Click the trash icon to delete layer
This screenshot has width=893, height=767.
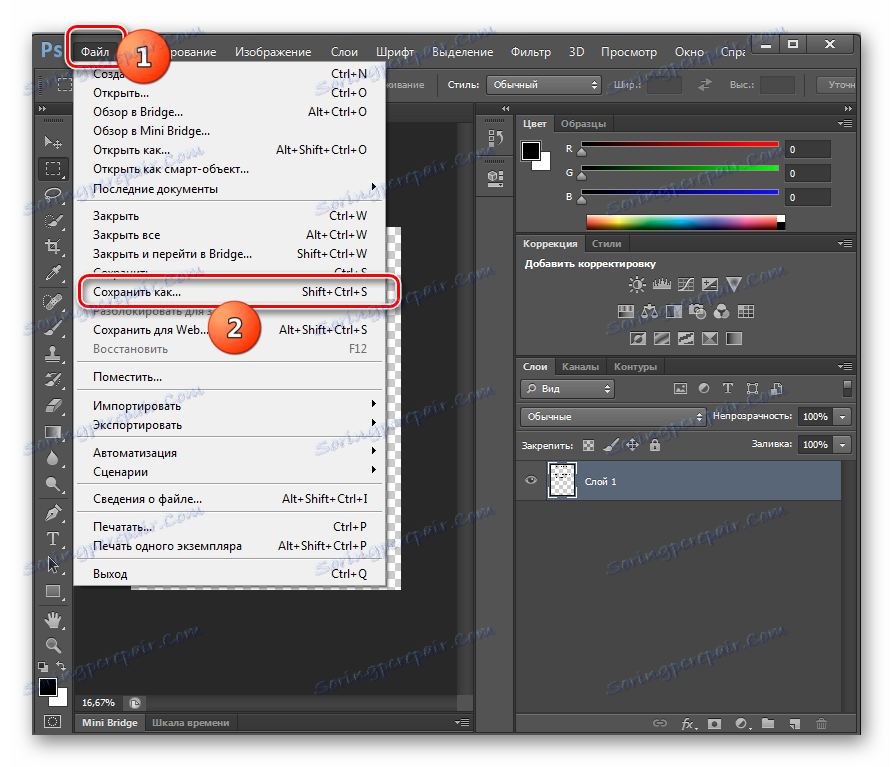click(x=821, y=724)
